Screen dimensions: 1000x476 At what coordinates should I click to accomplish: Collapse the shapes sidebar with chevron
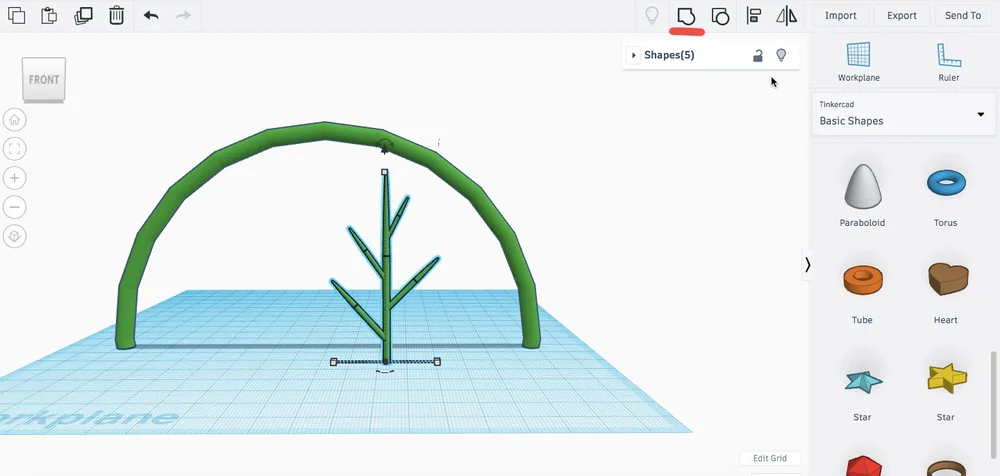pyautogui.click(x=807, y=264)
